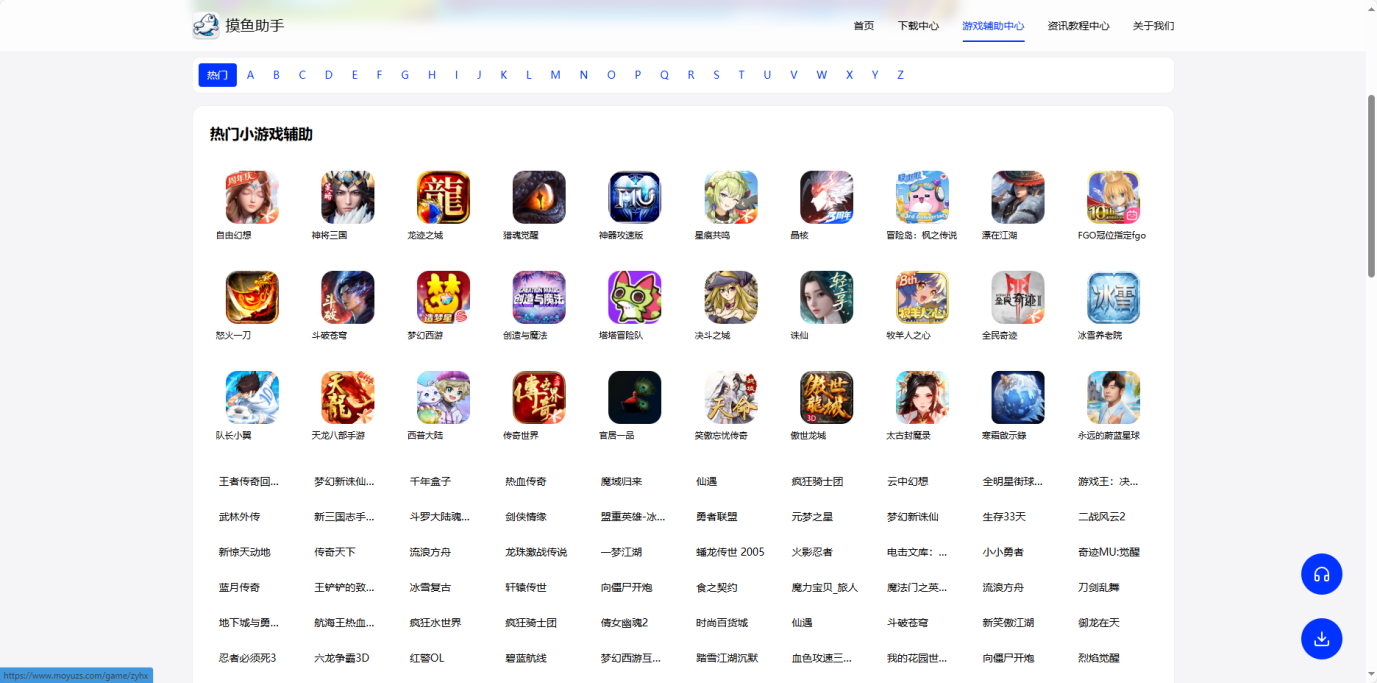Click the 红警OL game link

427,658
